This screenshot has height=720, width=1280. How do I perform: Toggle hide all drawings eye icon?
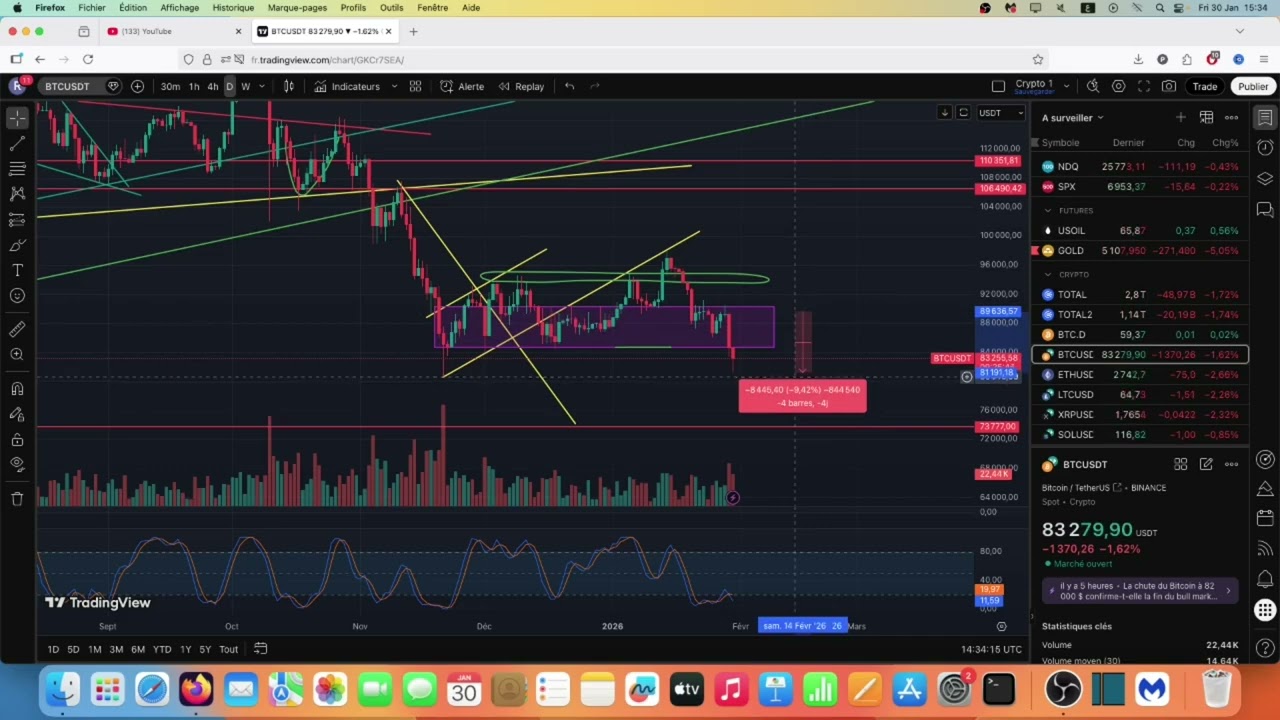tap(17, 465)
